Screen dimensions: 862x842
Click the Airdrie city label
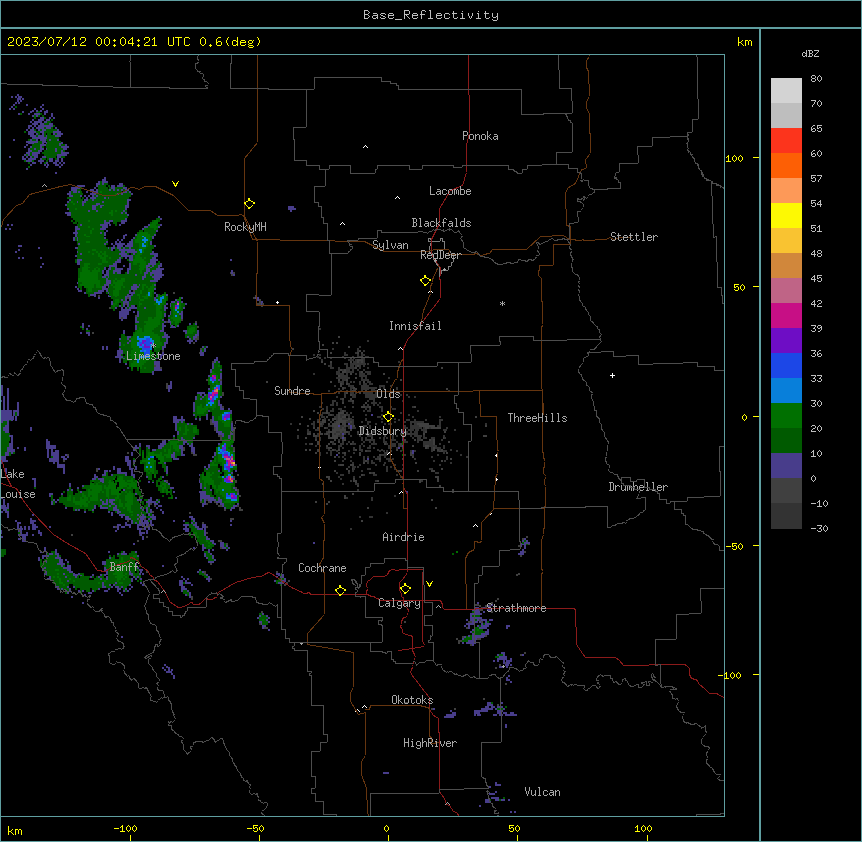(x=403, y=537)
